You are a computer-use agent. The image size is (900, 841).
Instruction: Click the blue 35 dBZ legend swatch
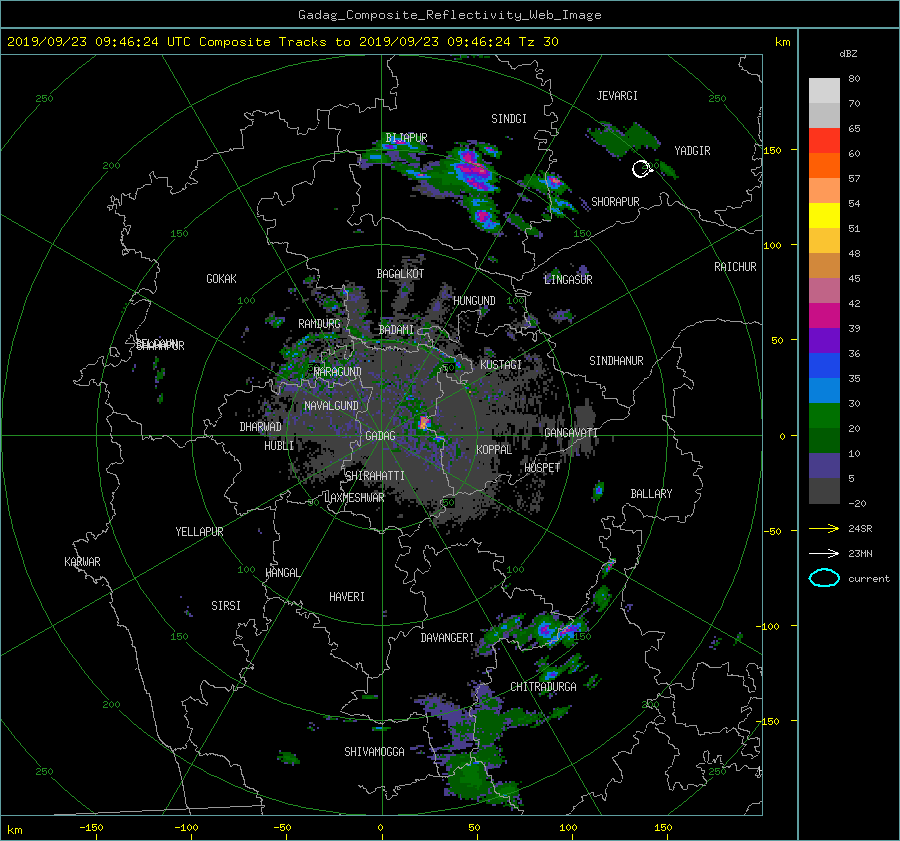824,365
